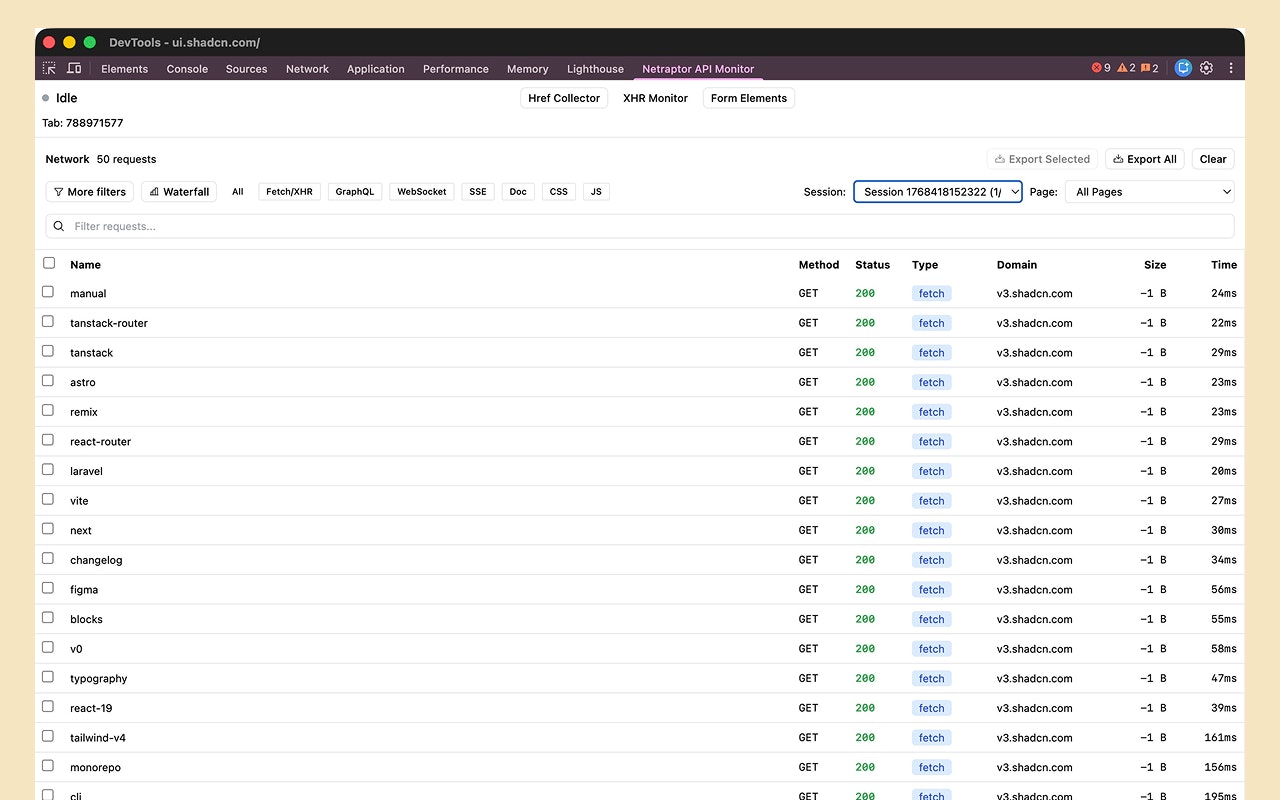Image resolution: width=1280 pixels, height=800 pixels.
Task: Switch to the Netraptor API Monitor tab
Action: [698, 68]
